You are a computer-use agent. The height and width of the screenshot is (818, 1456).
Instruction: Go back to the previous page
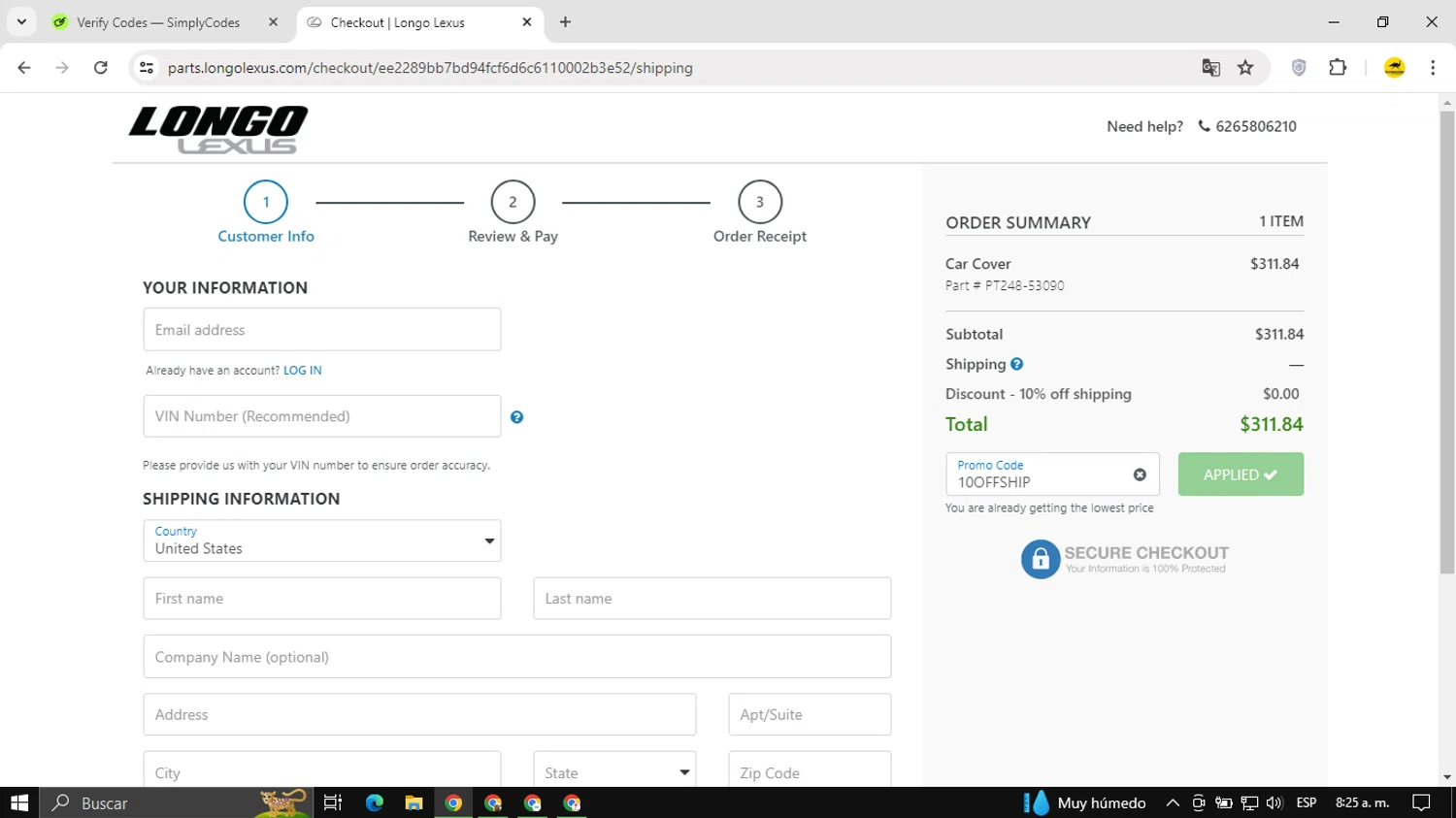coord(24,68)
